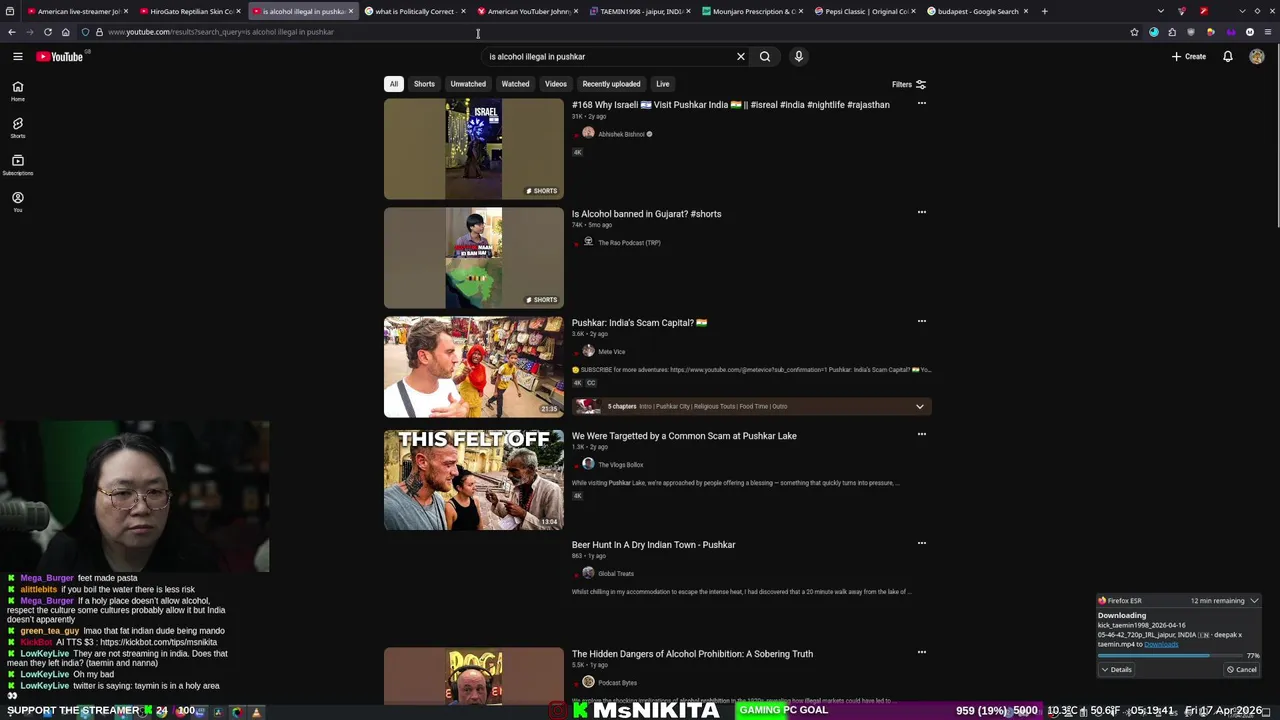Click Mete Vice channel avatar

tap(588, 351)
